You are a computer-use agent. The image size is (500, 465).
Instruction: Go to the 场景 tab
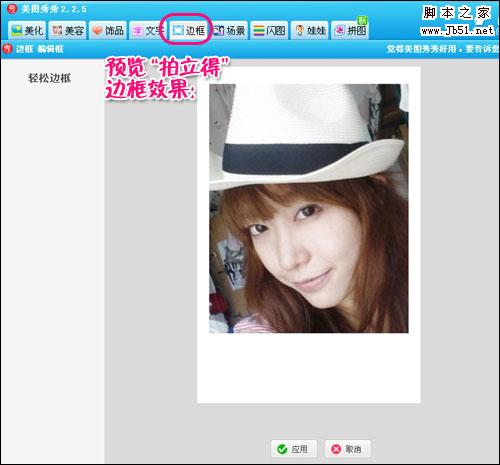tap(229, 31)
